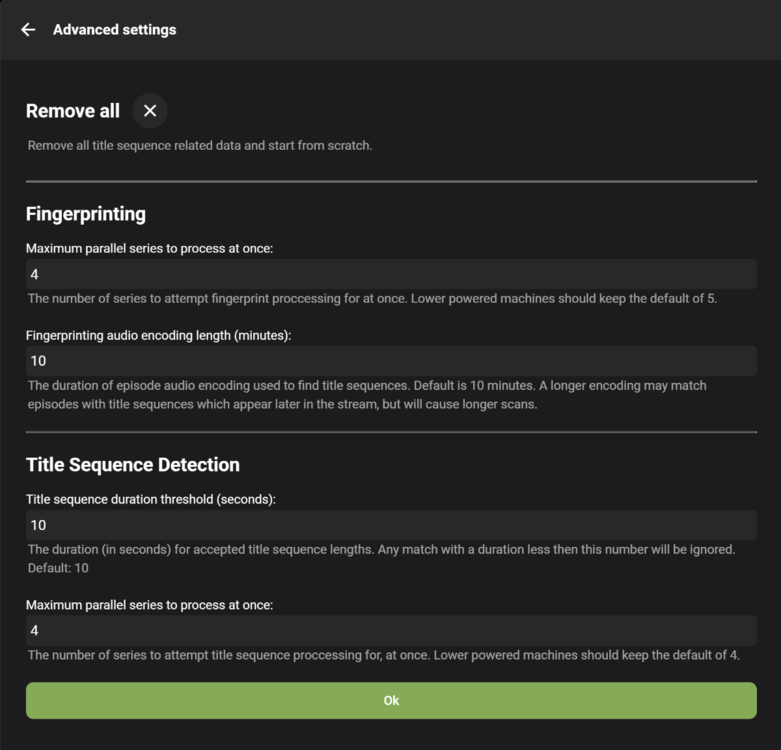This screenshot has height=750, width=781.
Task: Click the Title Sequence Detection heading
Action: click(x=132, y=465)
